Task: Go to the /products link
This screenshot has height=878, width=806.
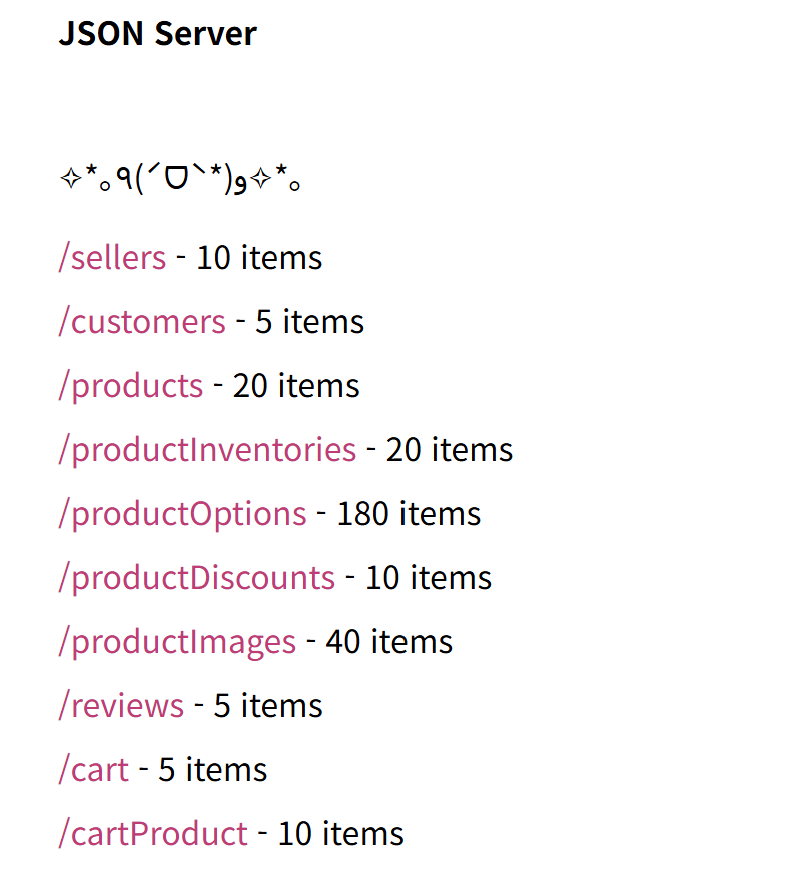Action: click(x=131, y=386)
